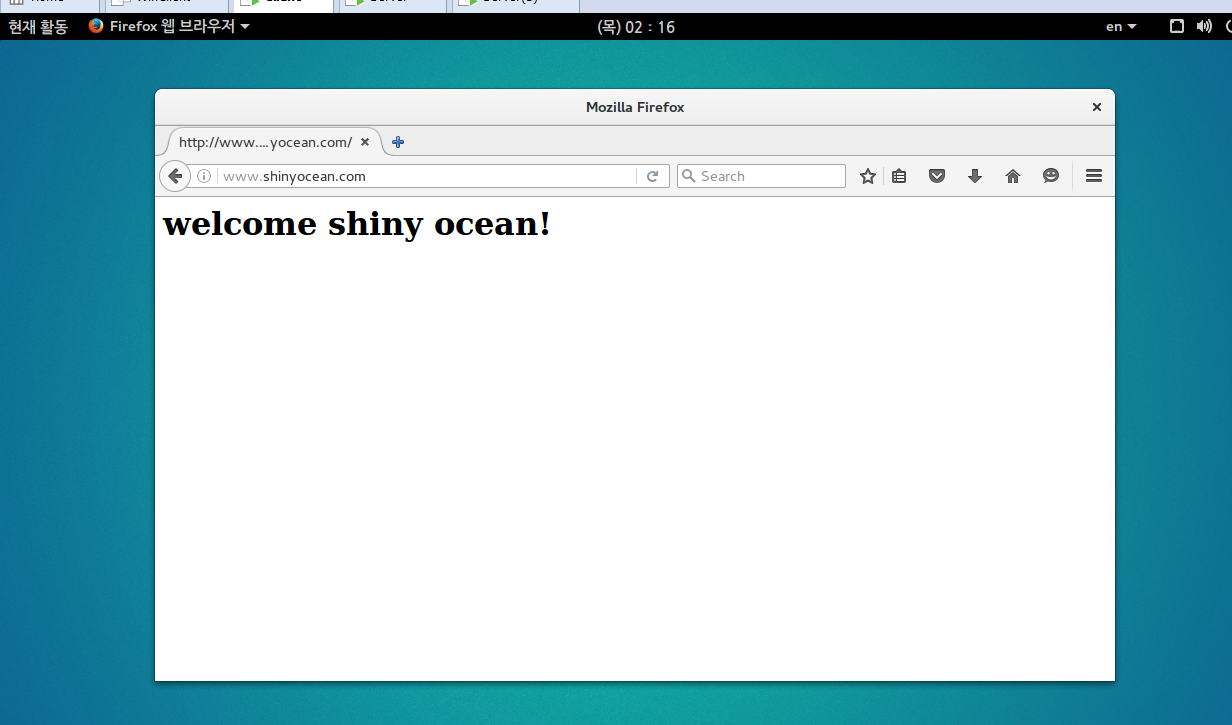Open a new tab with plus icon
1232x725 pixels.
point(398,142)
